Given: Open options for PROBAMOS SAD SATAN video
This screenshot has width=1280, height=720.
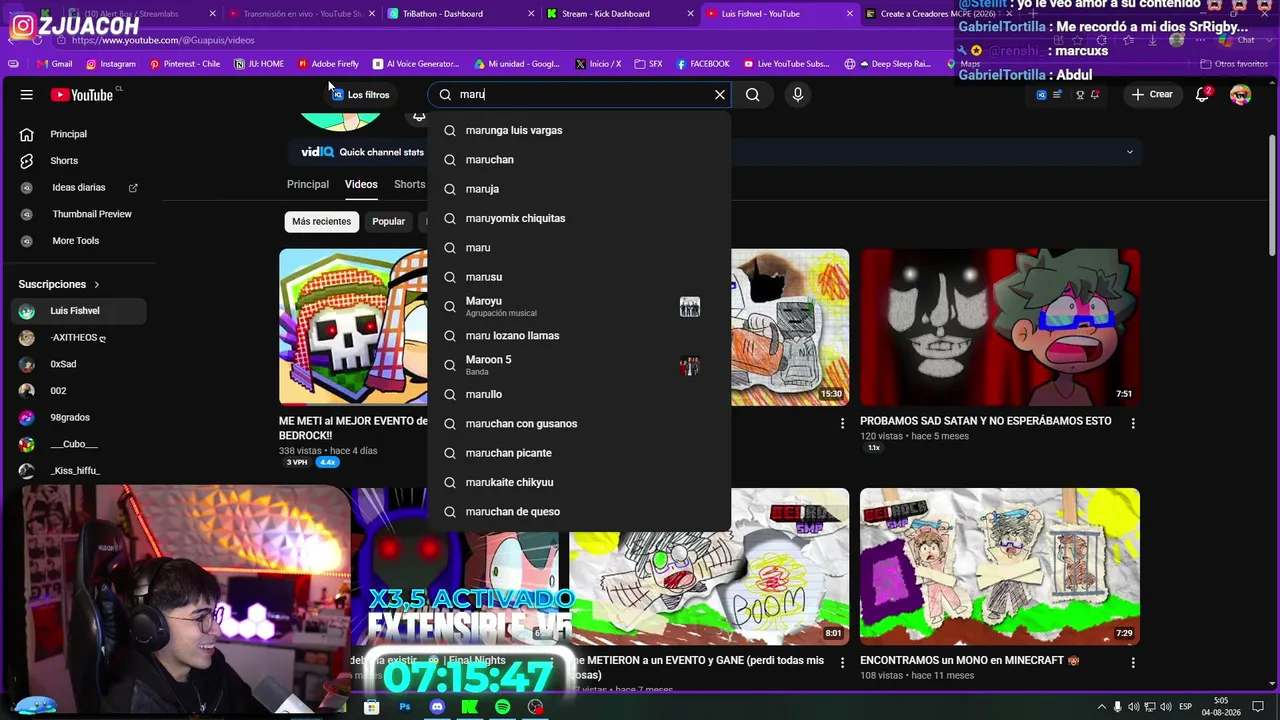Looking at the screenshot, I should click(1133, 424).
